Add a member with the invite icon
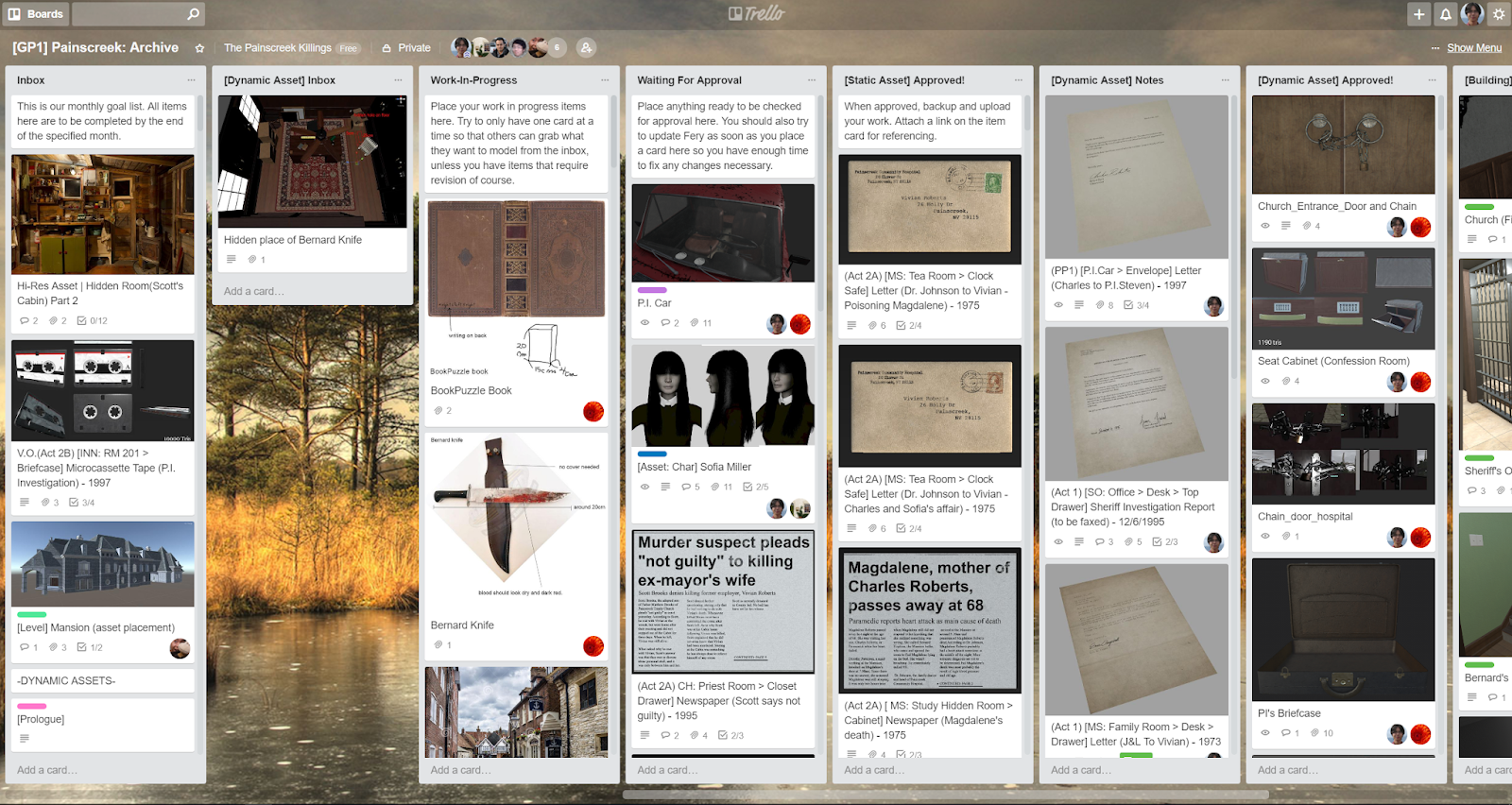The image size is (1512, 805). 587,47
